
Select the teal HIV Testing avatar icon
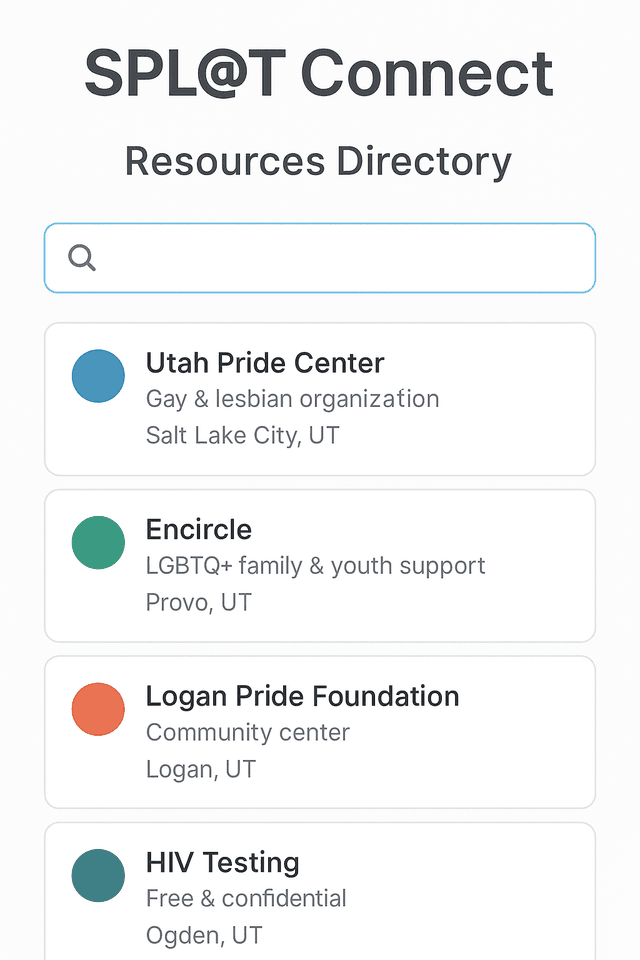[97, 875]
